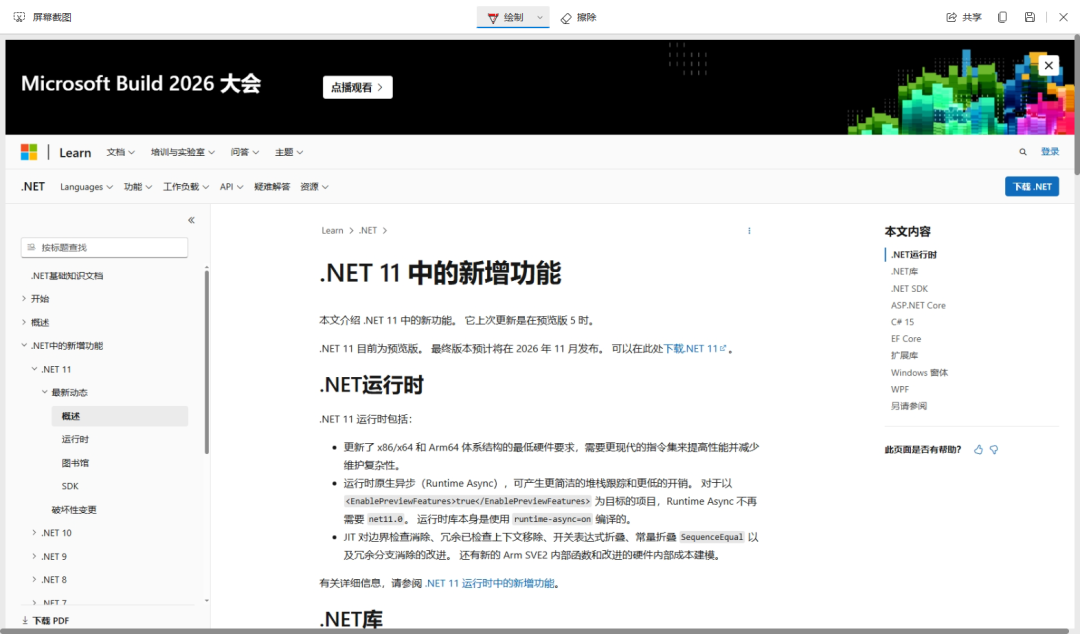This screenshot has width=1080, height=634.
Task: Collapse the .NET 11 tree node
Action: tap(34, 369)
